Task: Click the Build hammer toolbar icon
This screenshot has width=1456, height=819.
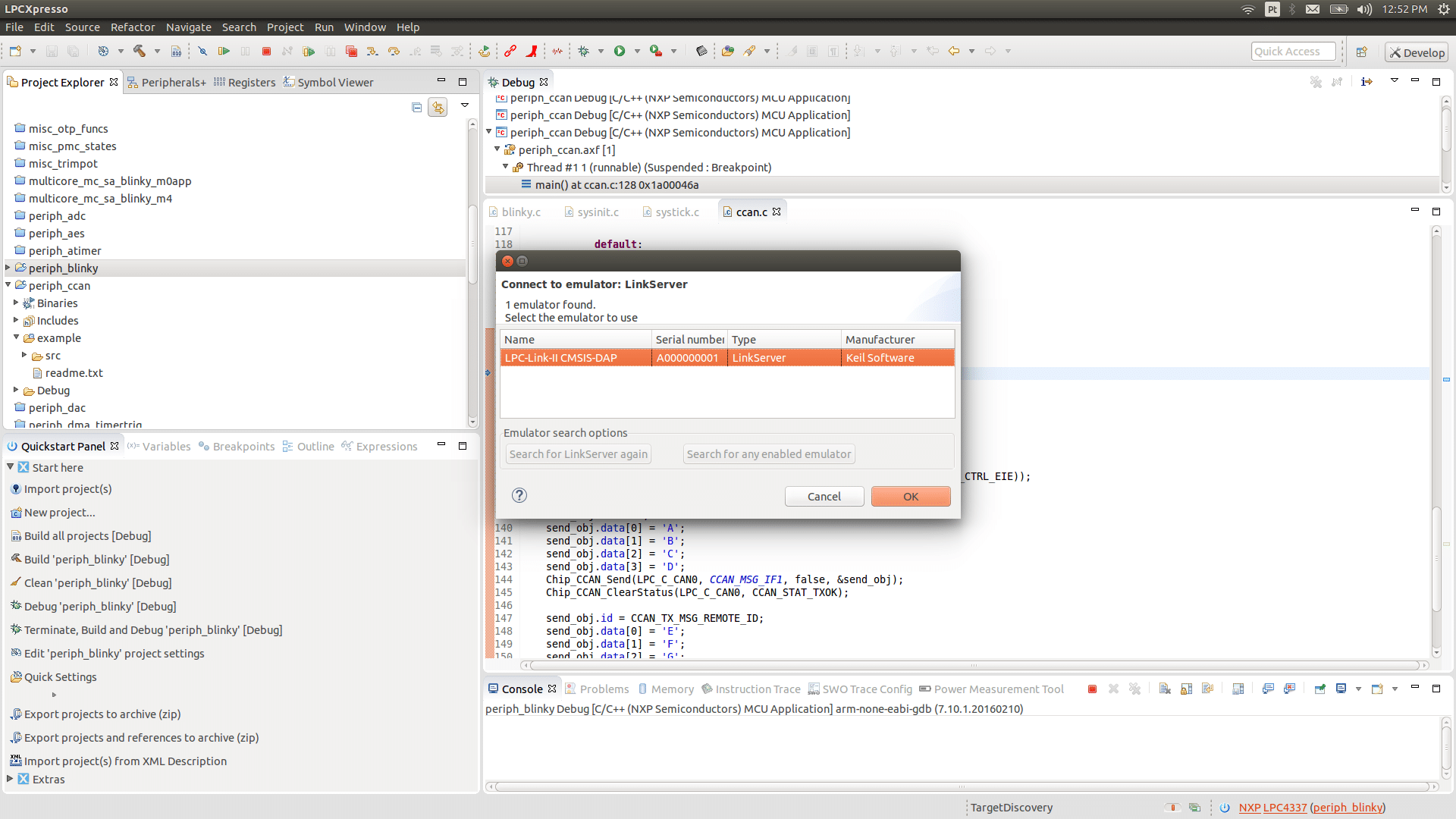Action: 140,52
